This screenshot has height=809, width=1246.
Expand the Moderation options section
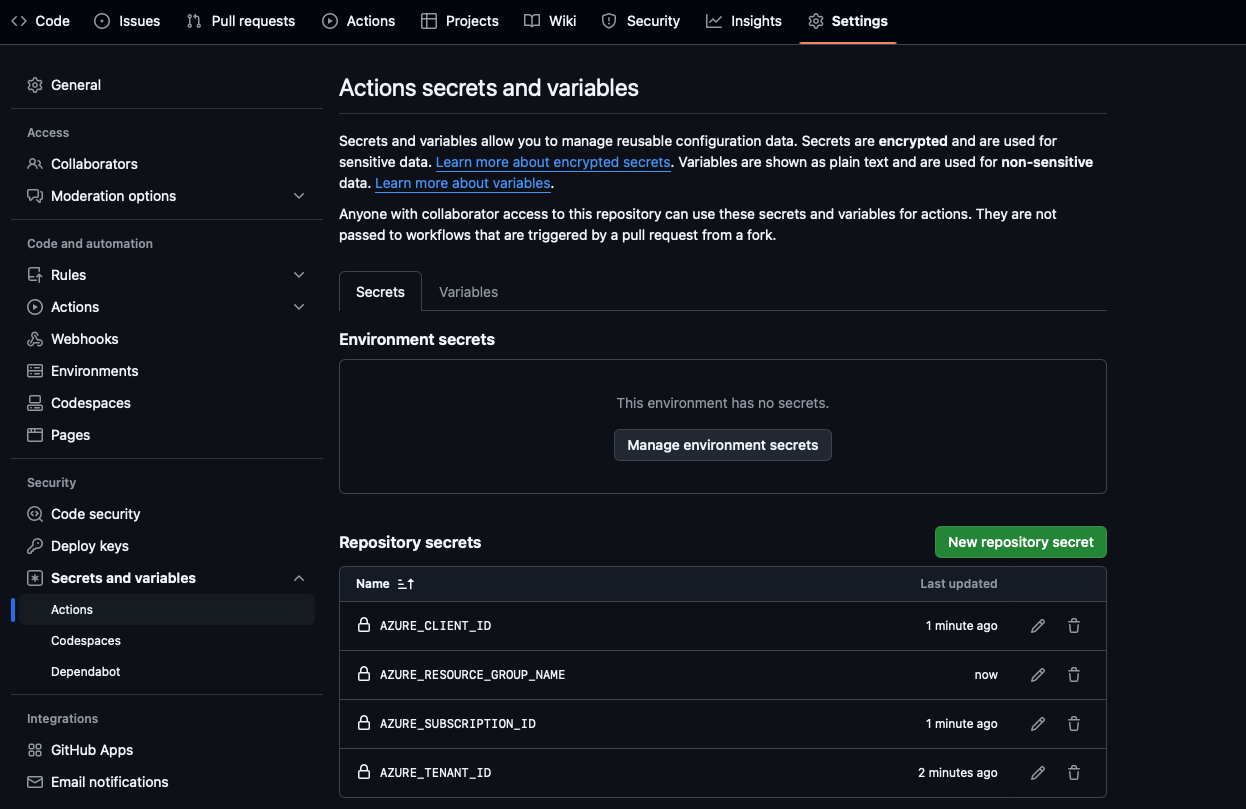click(x=298, y=196)
